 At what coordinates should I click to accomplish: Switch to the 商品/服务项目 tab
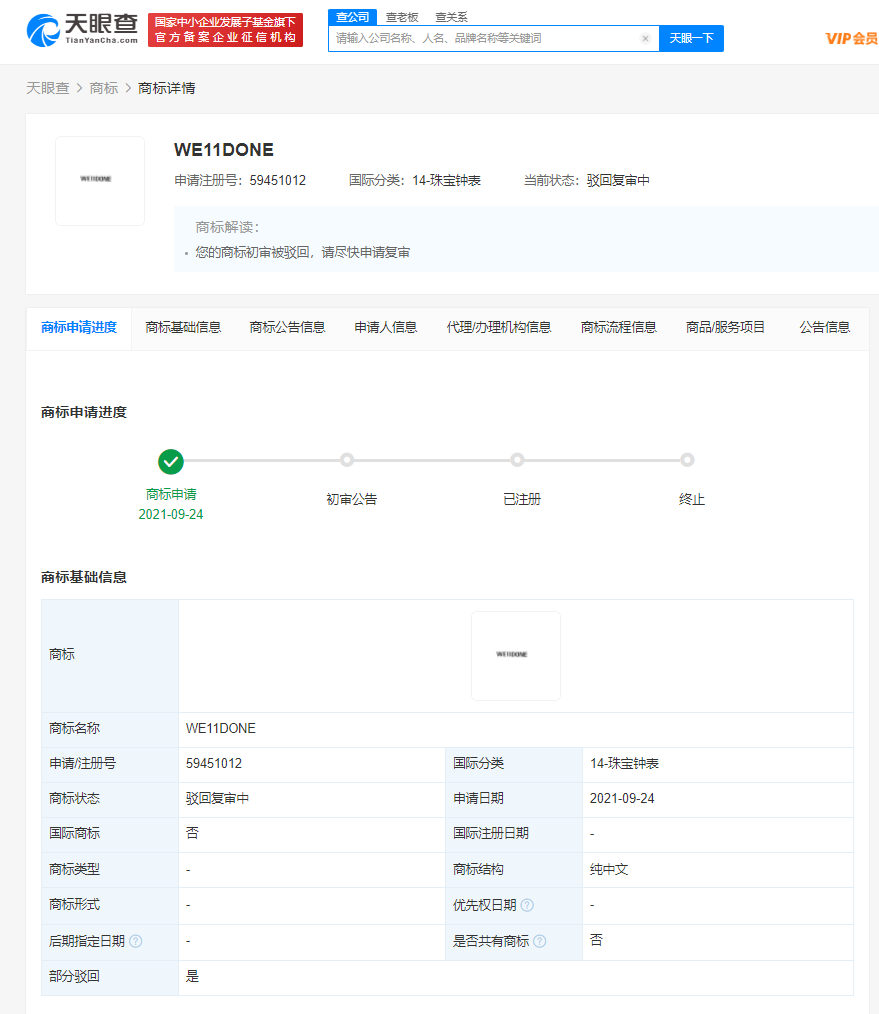coord(725,328)
